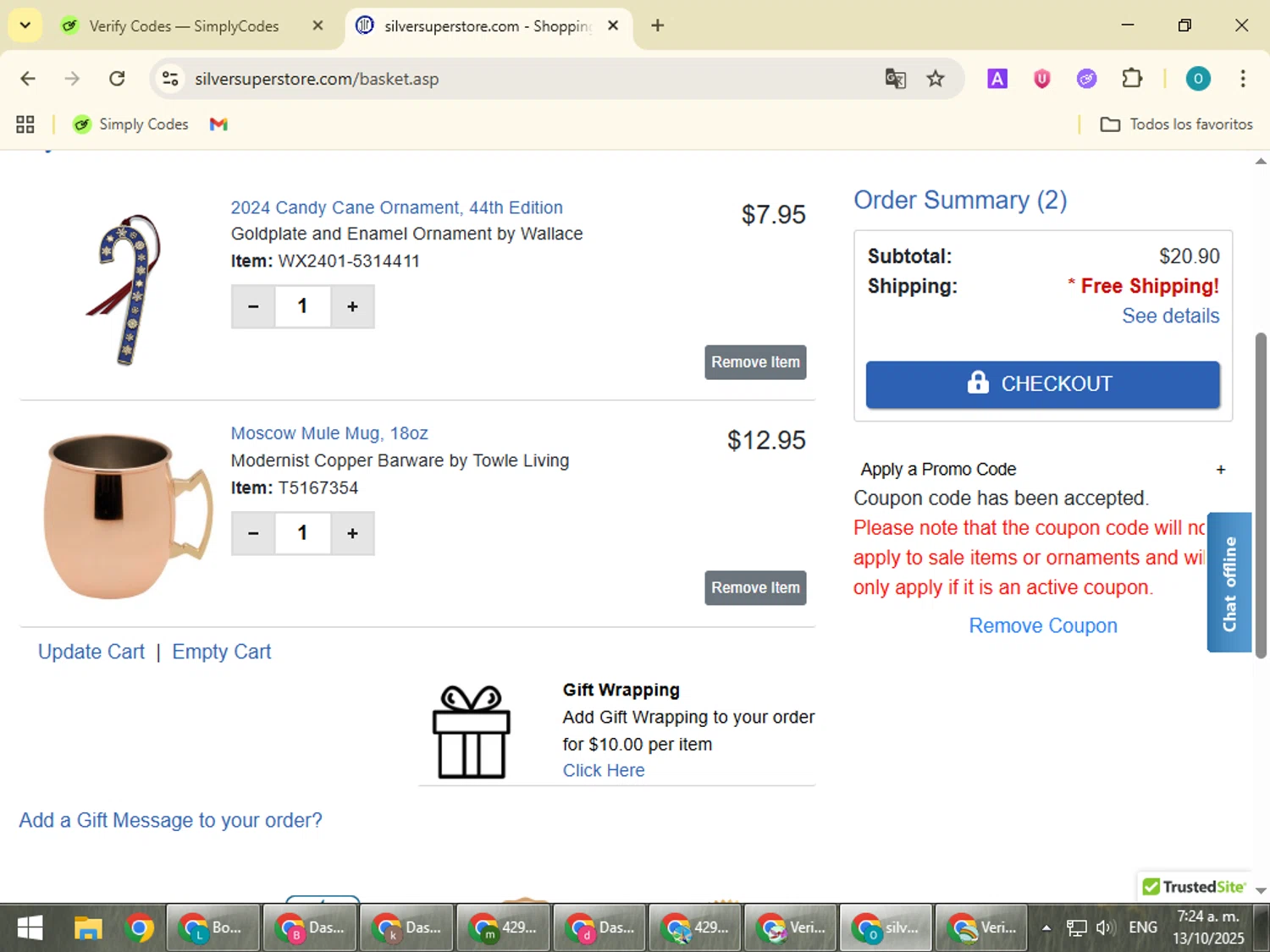Remove the Moscow Mule Mug item

[755, 588]
